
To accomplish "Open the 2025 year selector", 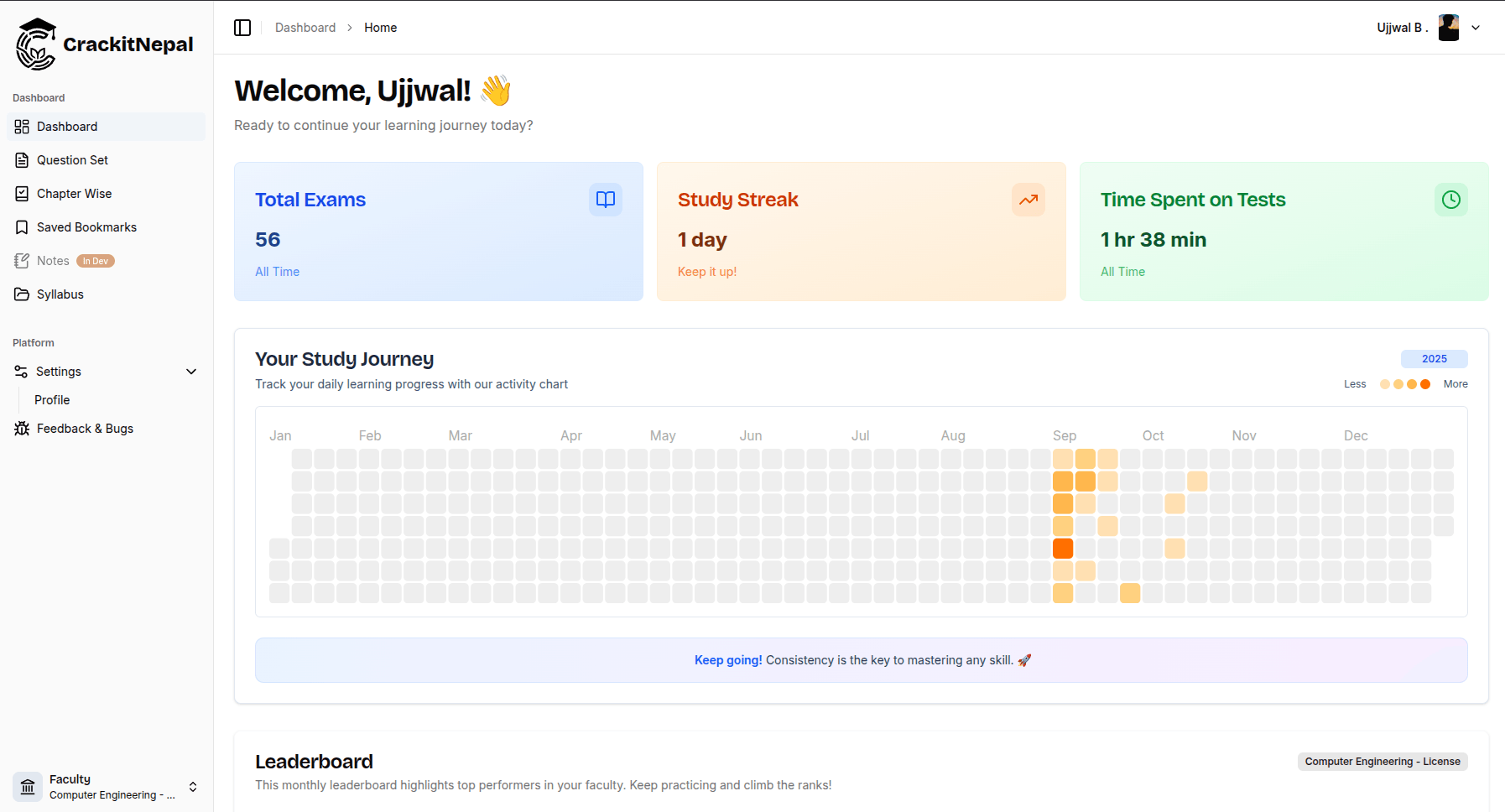I will click(1434, 358).
